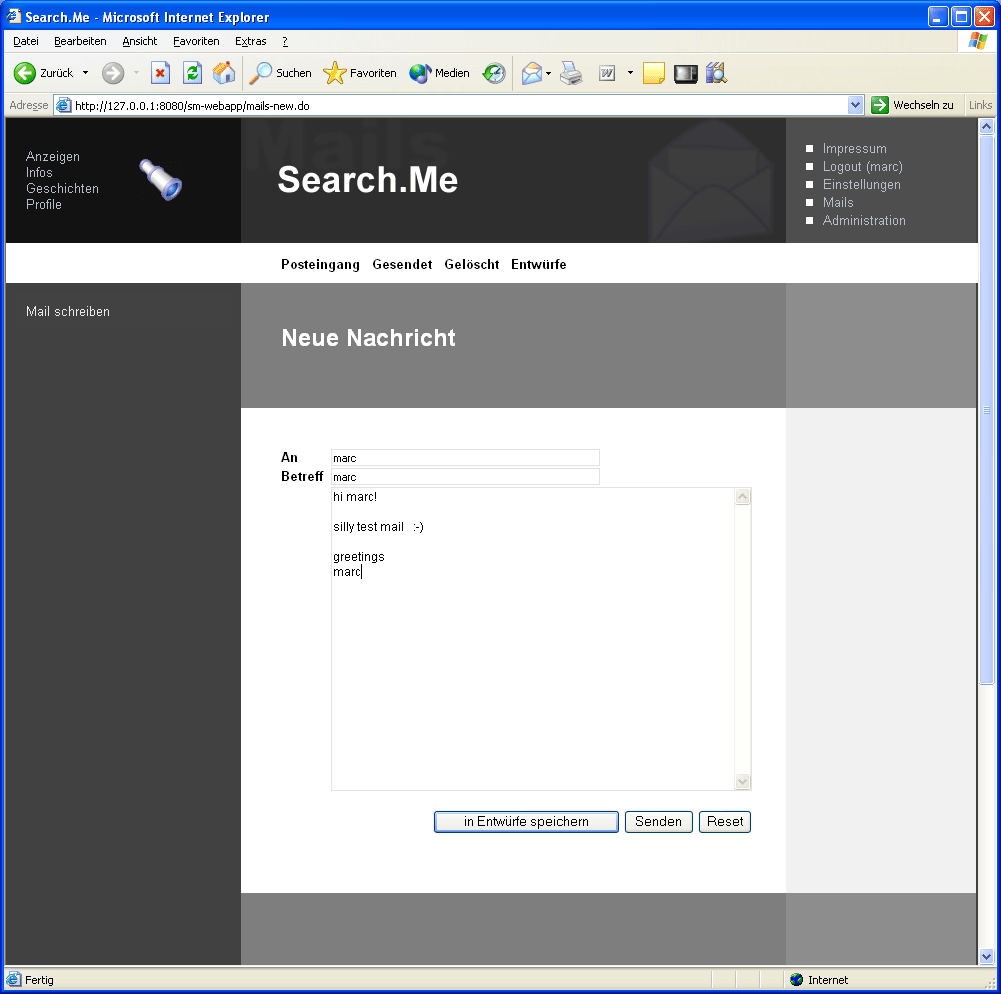Open the Einstellungen link

tap(861, 185)
